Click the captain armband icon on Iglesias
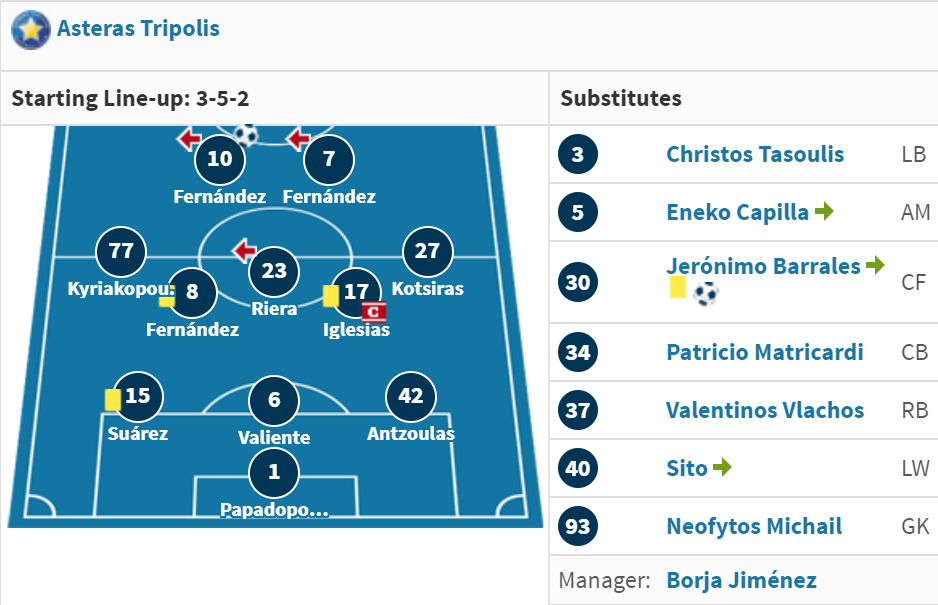The height and width of the screenshot is (605, 938). click(373, 312)
